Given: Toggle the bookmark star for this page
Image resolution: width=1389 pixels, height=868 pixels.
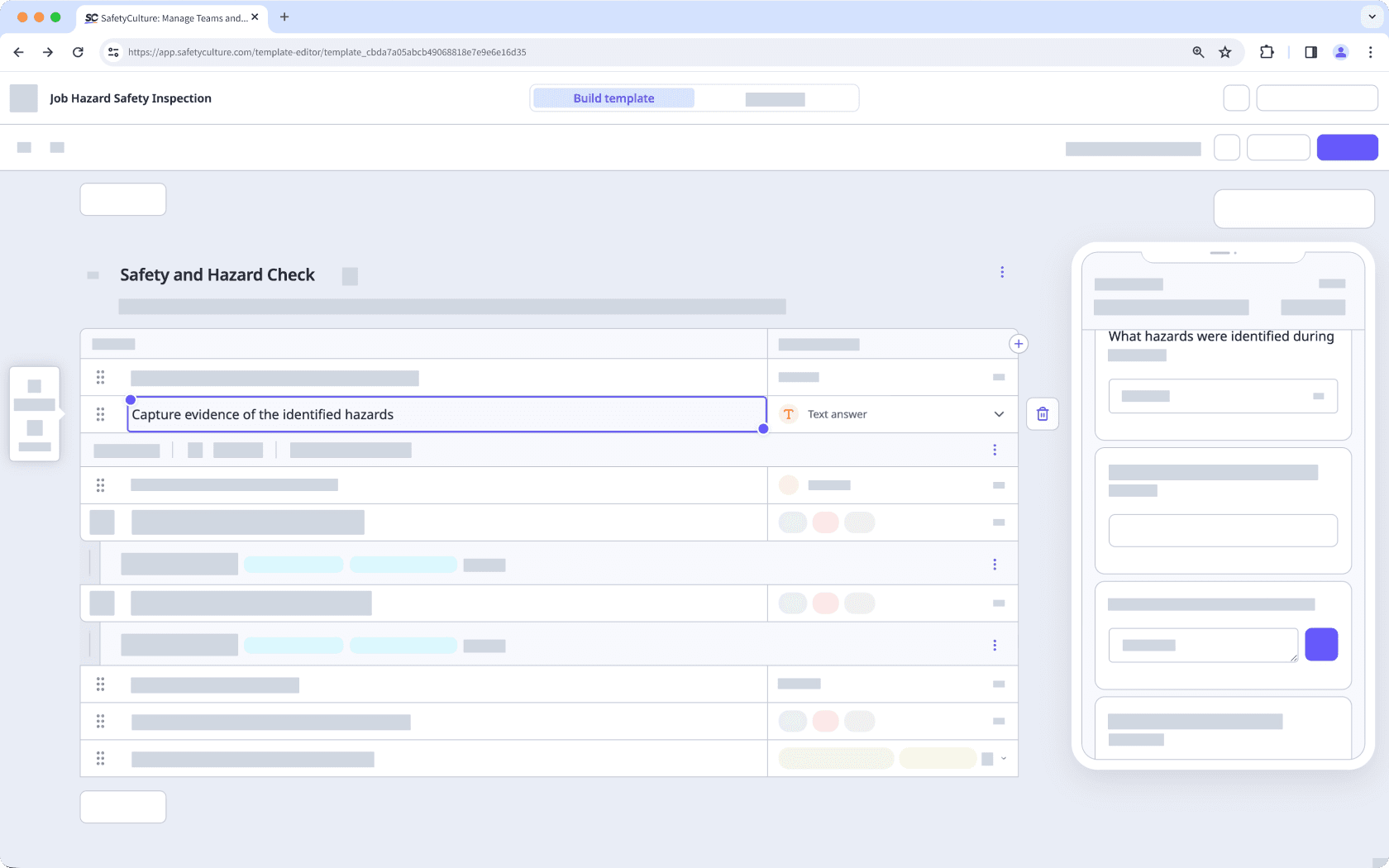Looking at the screenshot, I should click(1225, 51).
